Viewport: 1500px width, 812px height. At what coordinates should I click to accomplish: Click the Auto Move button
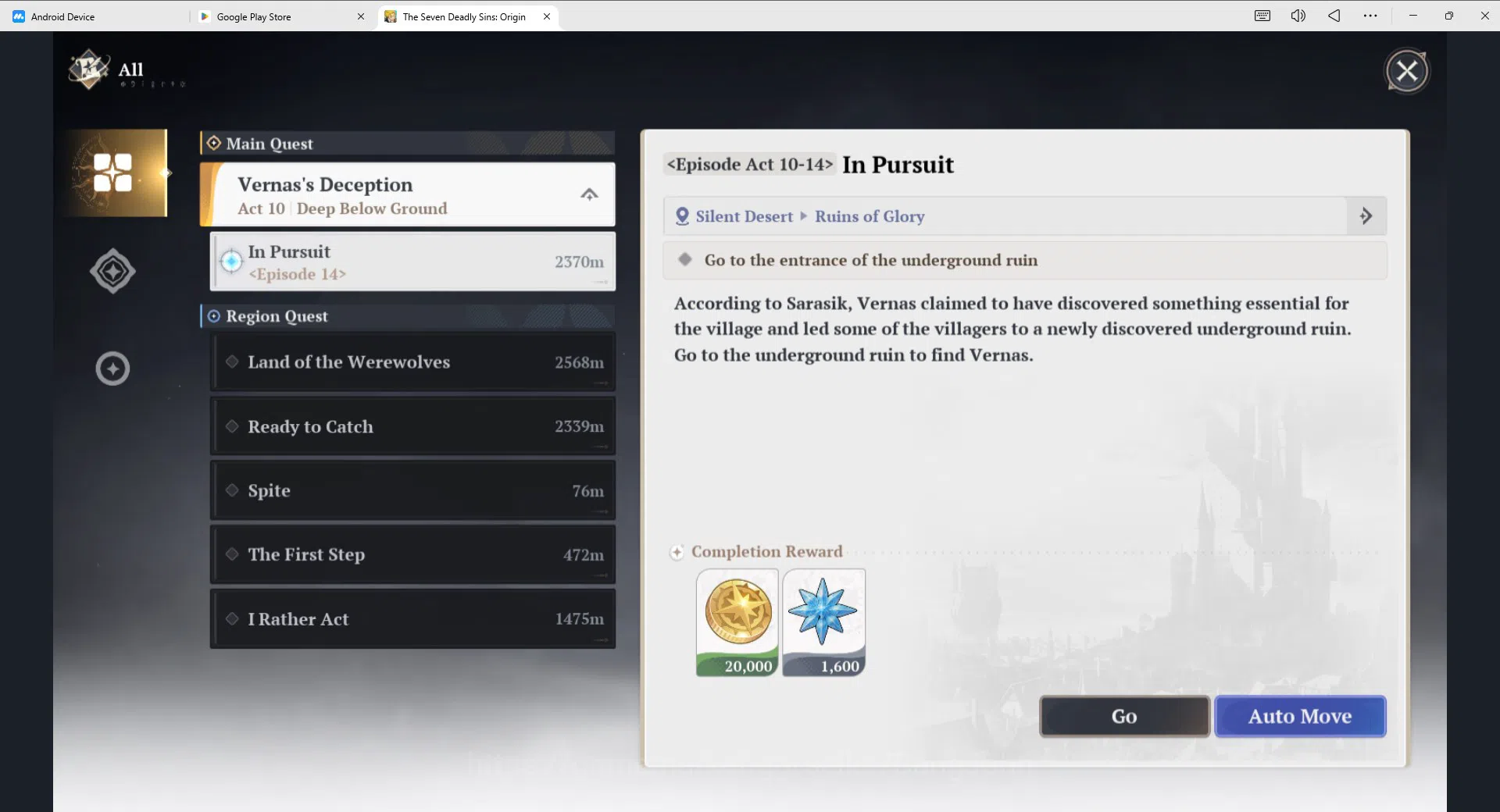coord(1300,716)
